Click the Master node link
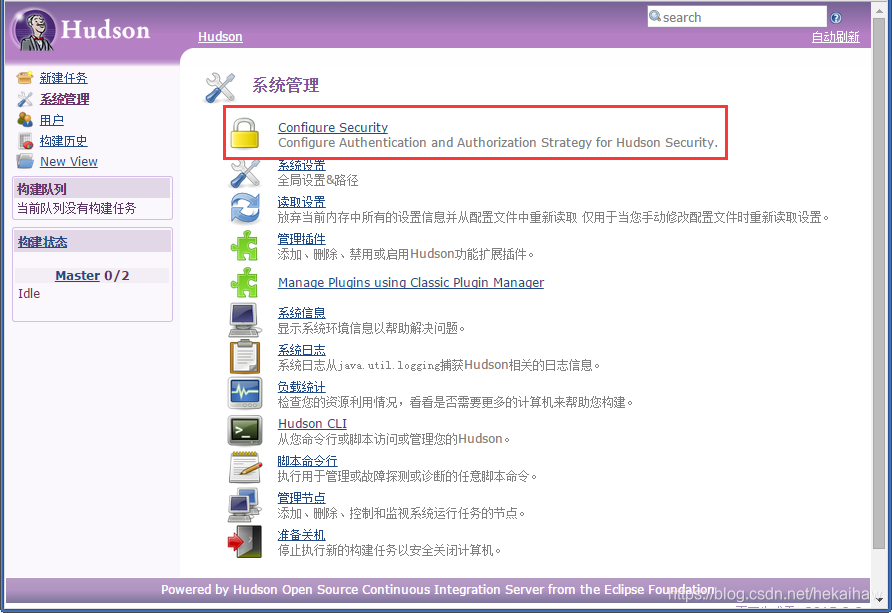This screenshot has width=892, height=613. point(77,276)
